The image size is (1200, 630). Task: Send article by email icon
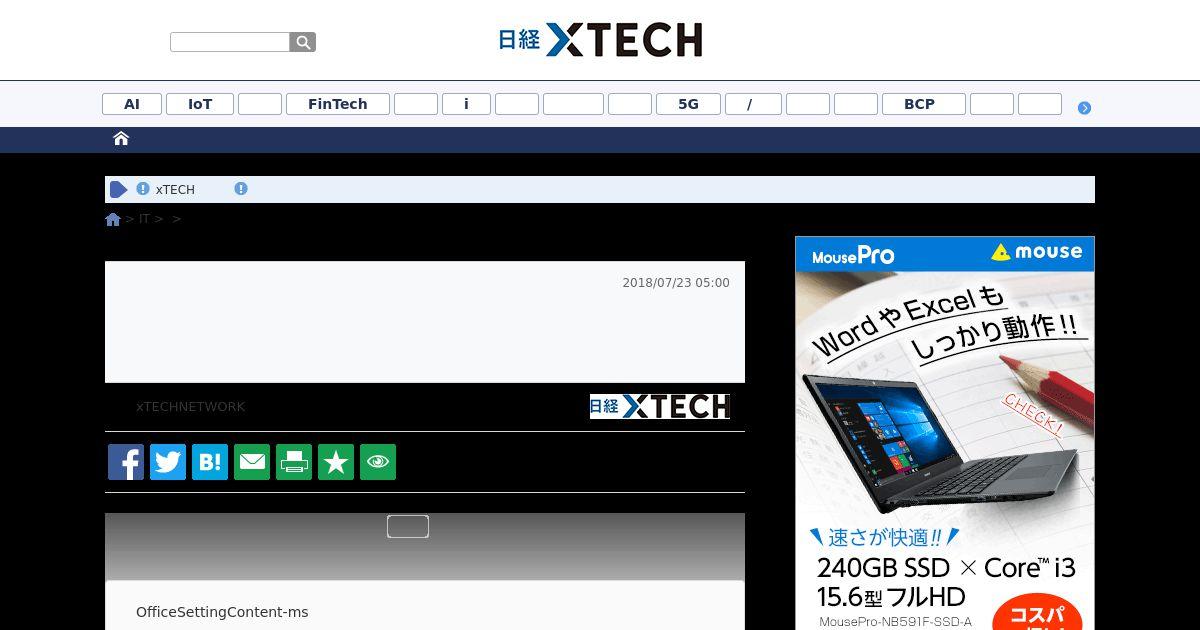point(252,462)
